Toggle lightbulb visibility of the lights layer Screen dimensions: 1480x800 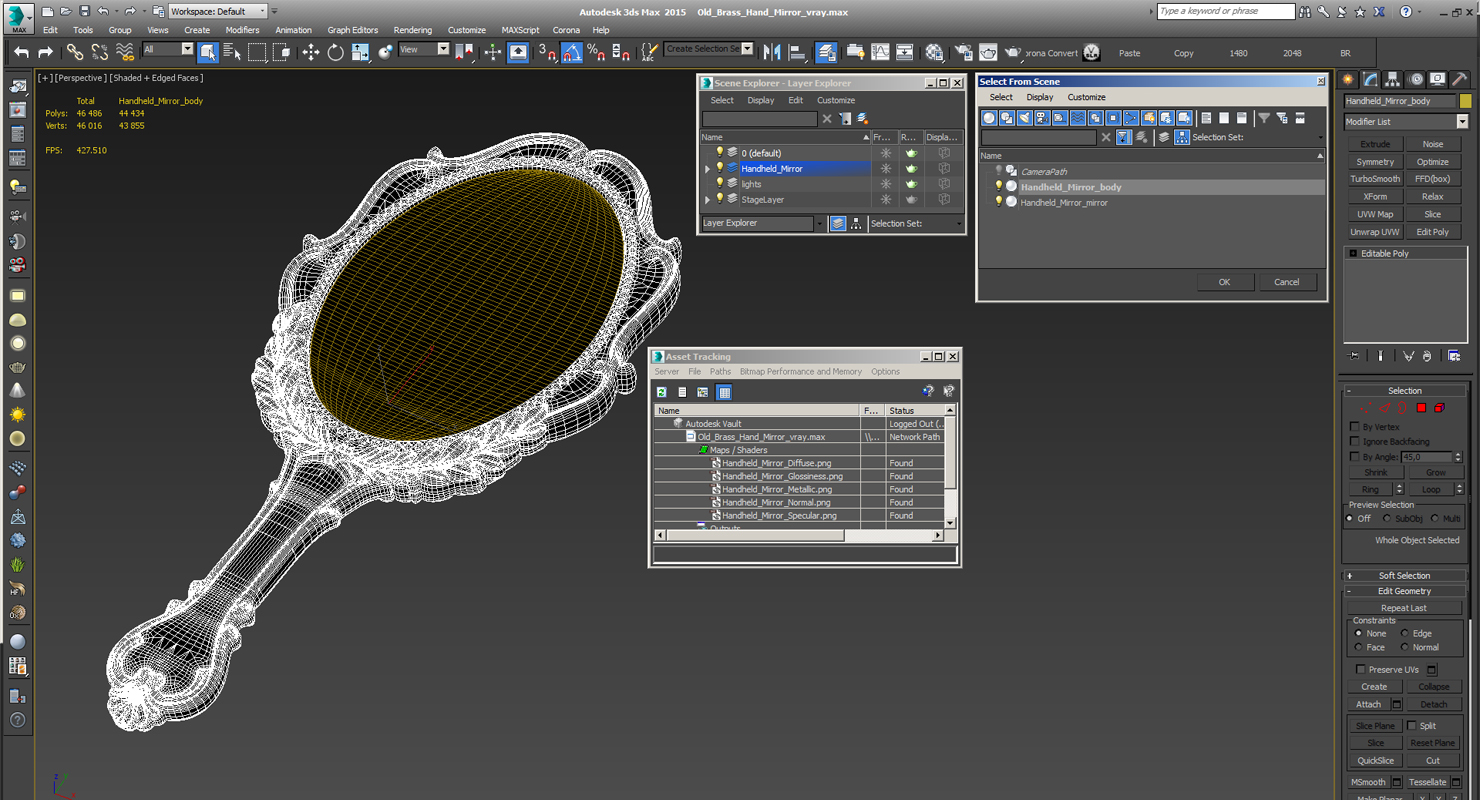719,184
